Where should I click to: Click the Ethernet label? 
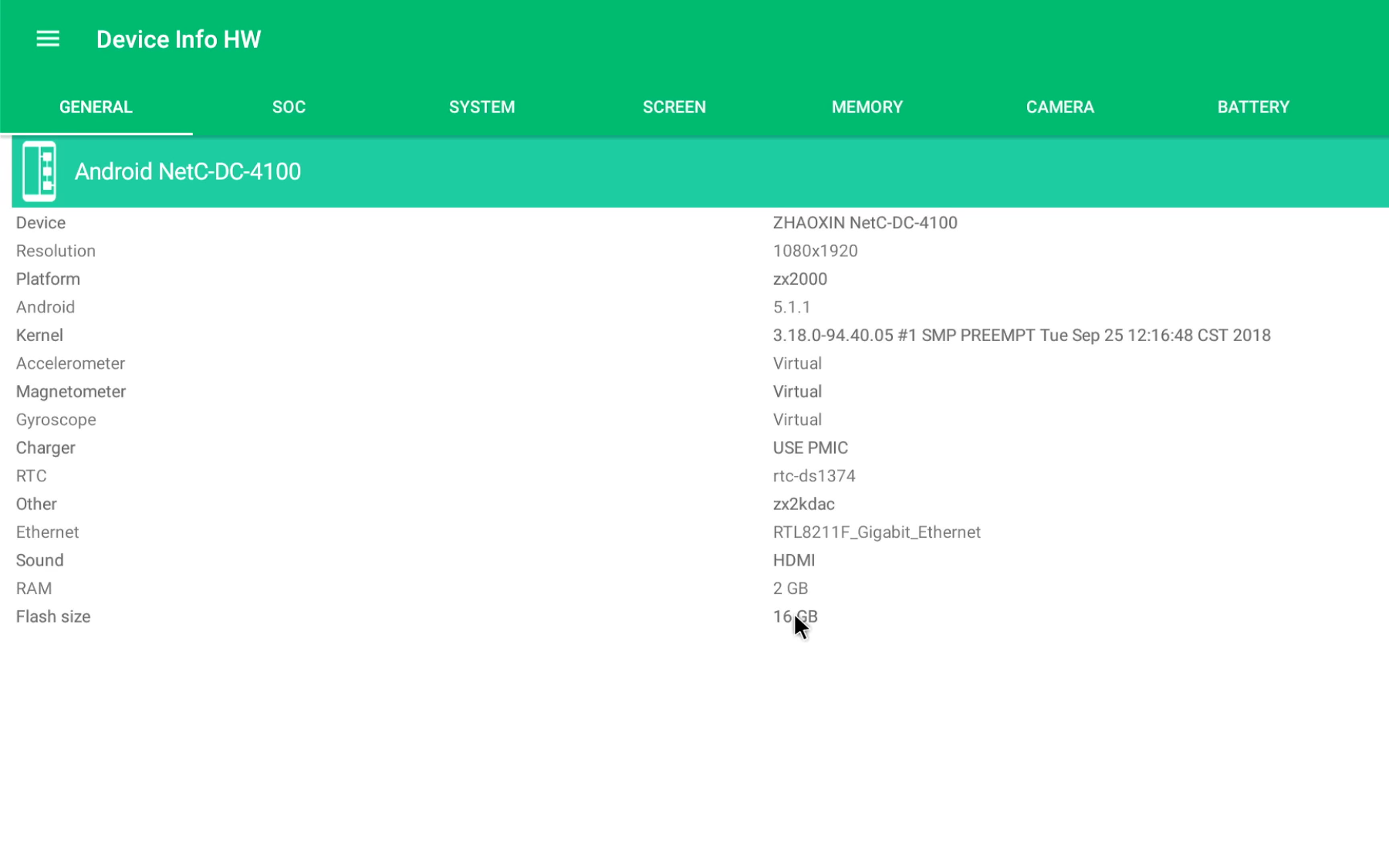(x=48, y=532)
